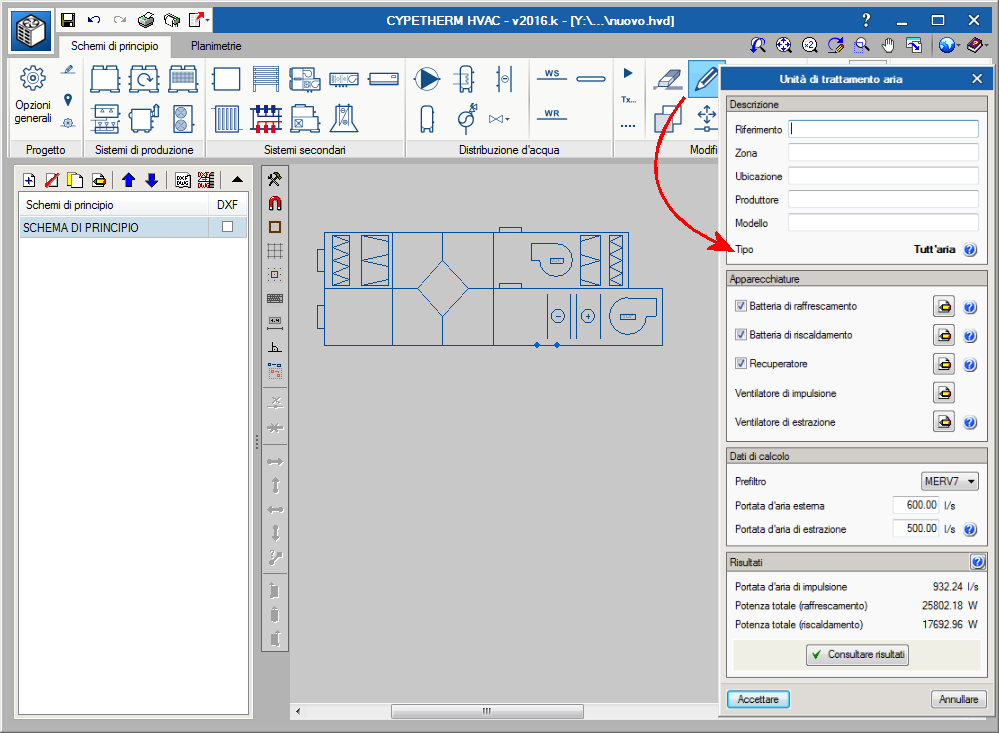Click Portata d'aria di estrazione value field
The height and width of the screenshot is (733, 999).
pyautogui.click(x=916, y=528)
